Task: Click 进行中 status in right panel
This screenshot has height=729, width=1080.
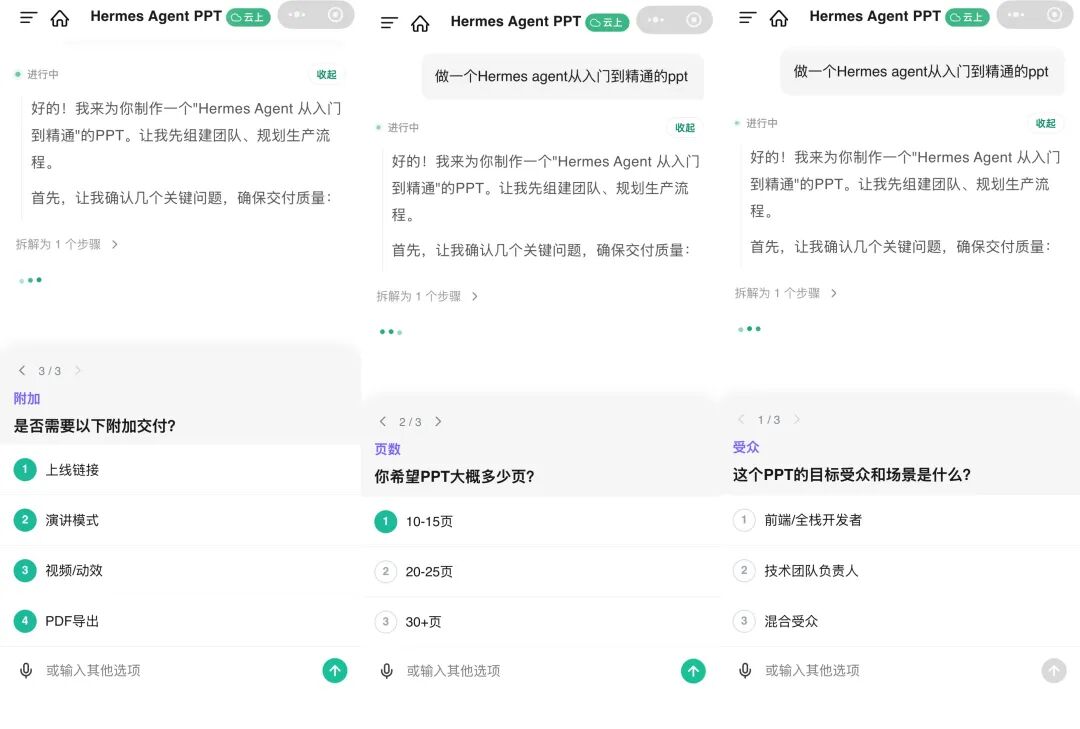Action: [756, 123]
